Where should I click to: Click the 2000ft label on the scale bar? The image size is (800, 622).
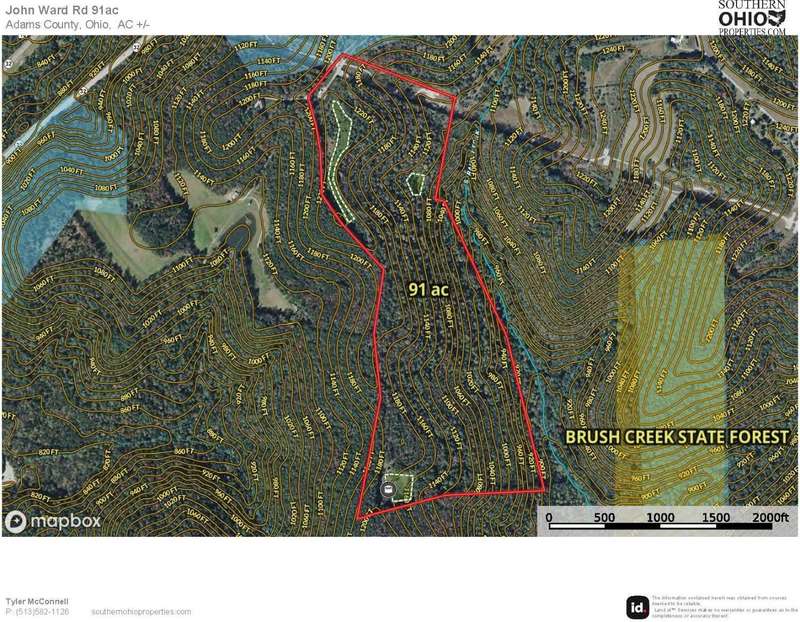tap(770, 517)
